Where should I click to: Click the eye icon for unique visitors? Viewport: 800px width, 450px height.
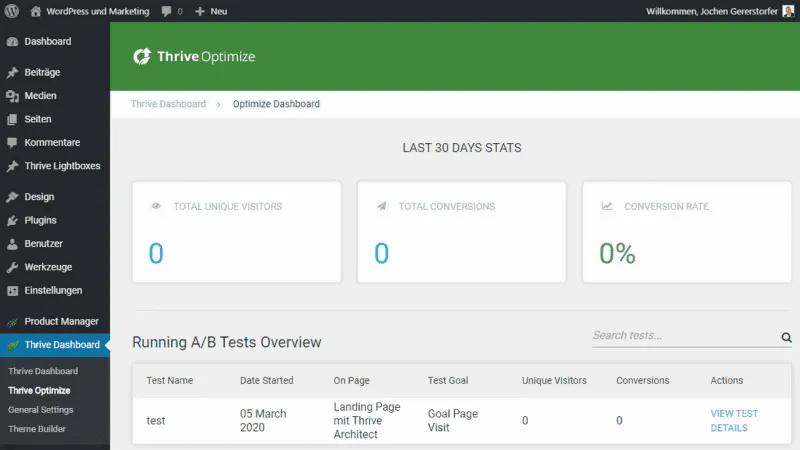pyautogui.click(x=156, y=206)
